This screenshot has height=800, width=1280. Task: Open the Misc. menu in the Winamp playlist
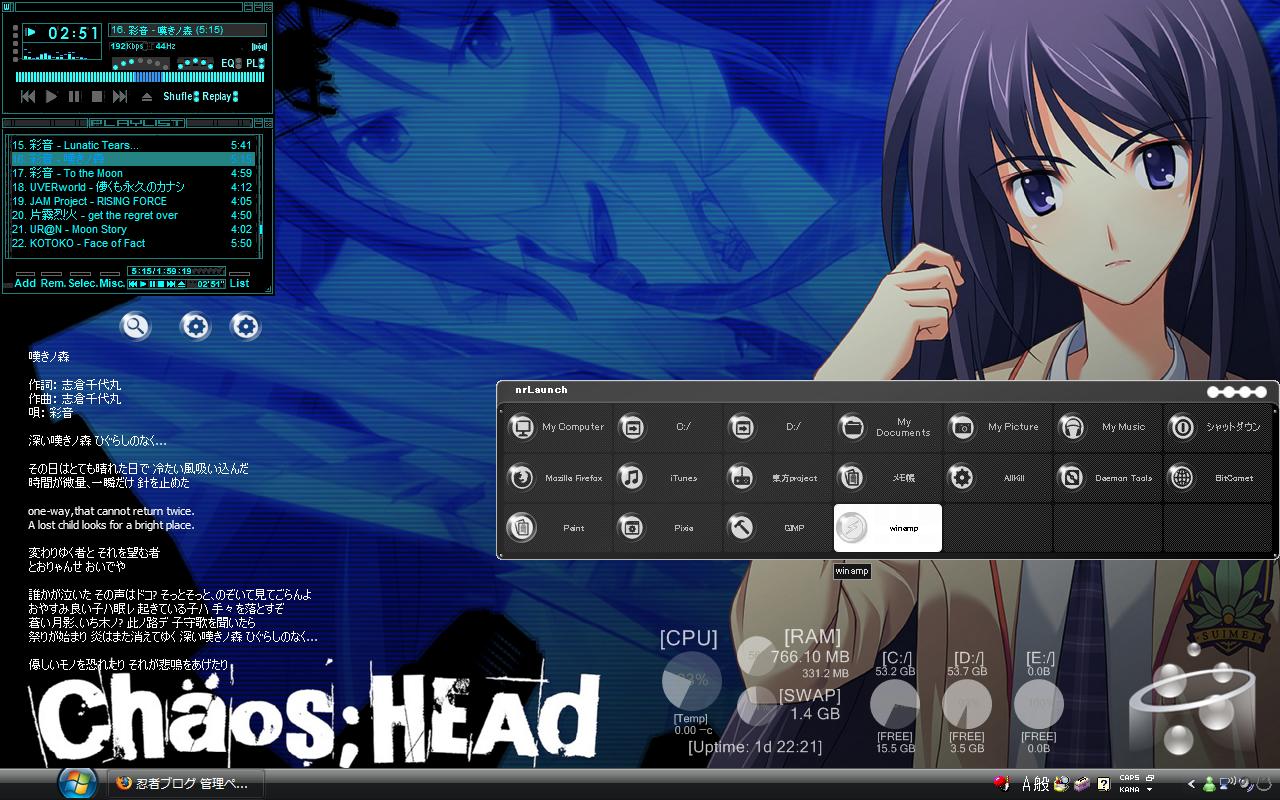112,283
